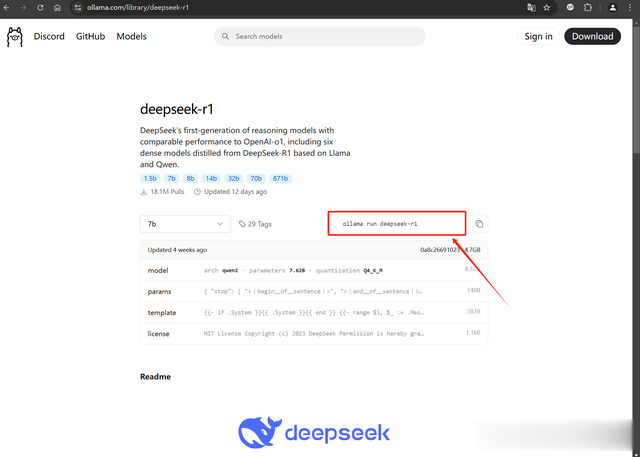
Task: Click the search magnifier icon
Action: (225, 36)
